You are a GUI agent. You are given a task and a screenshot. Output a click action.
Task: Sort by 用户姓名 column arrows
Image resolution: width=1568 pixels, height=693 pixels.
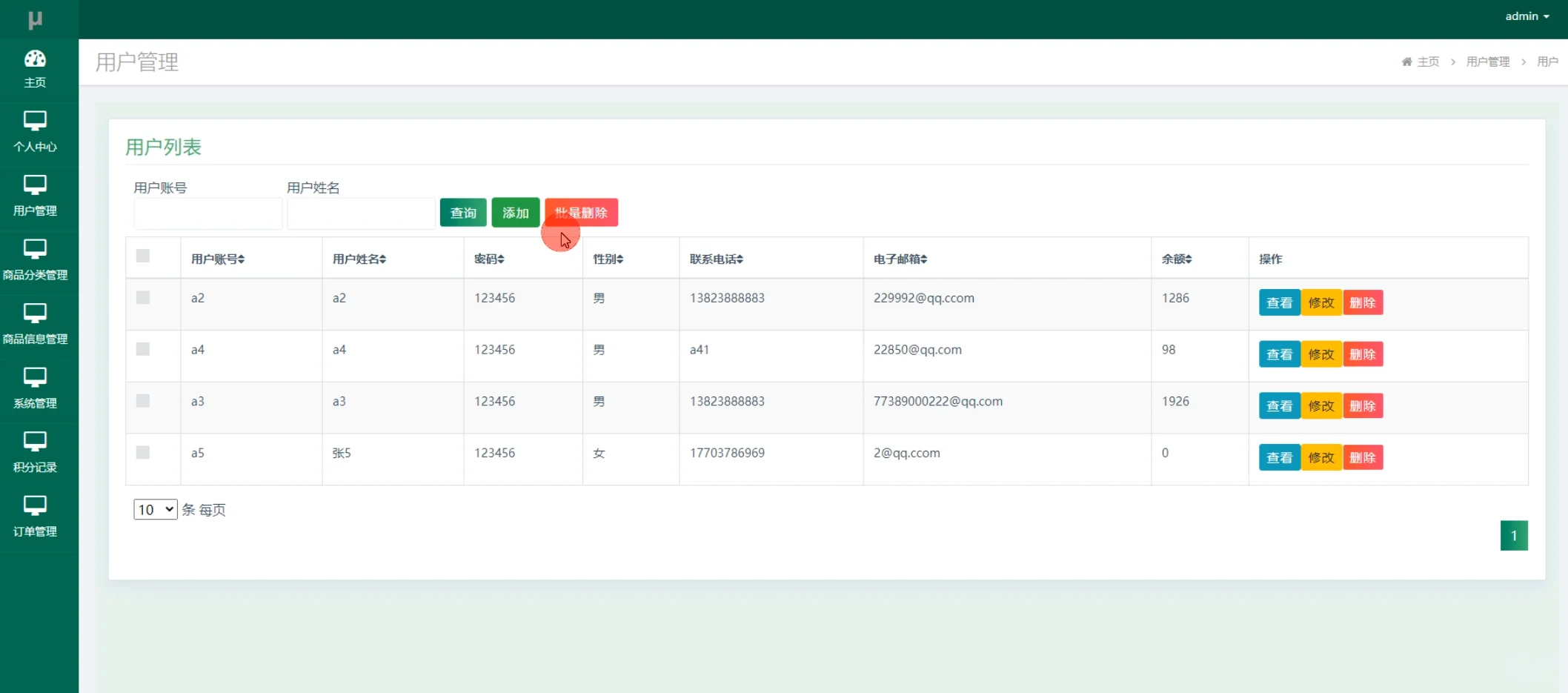pos(383,259)
